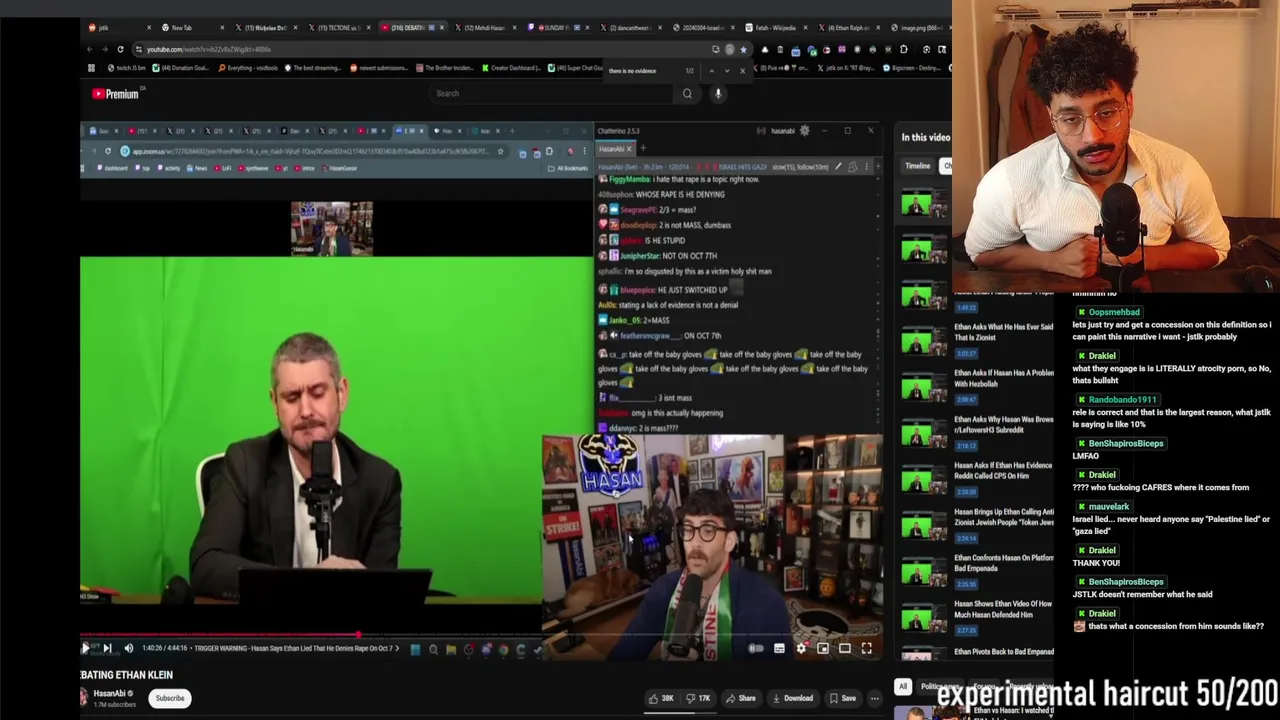Mute the video volume icon
The width and height of the screenshot is (1280, 720).
tap(128, 648)
